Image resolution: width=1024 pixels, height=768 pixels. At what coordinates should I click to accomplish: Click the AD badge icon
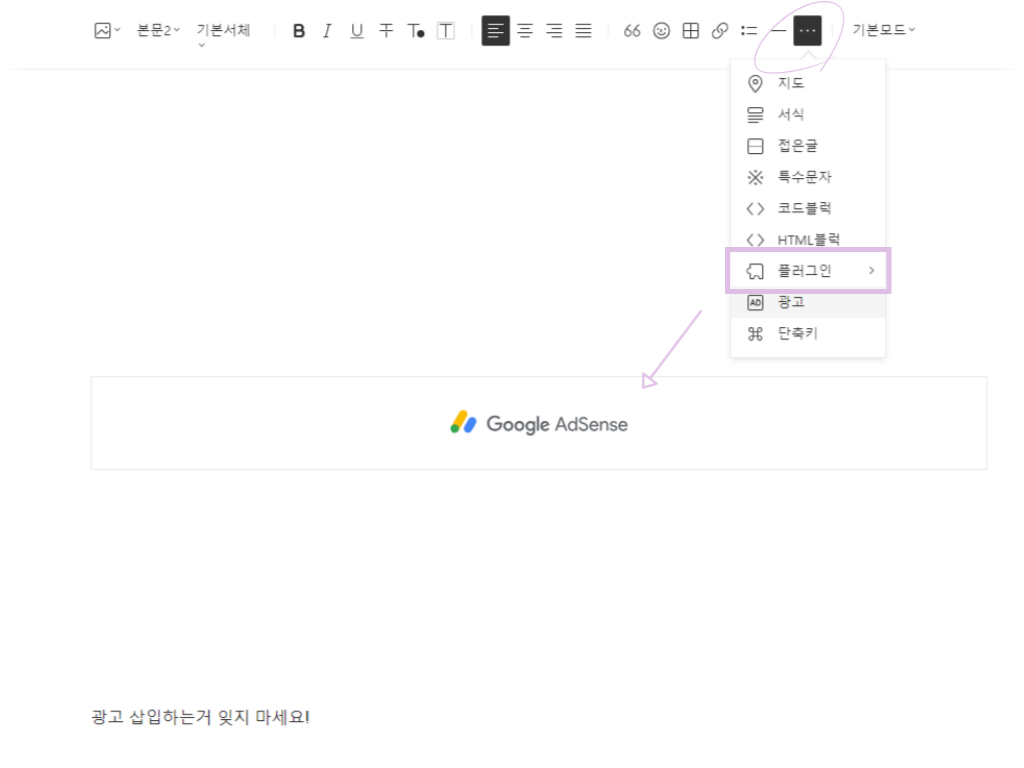(755, 302)
